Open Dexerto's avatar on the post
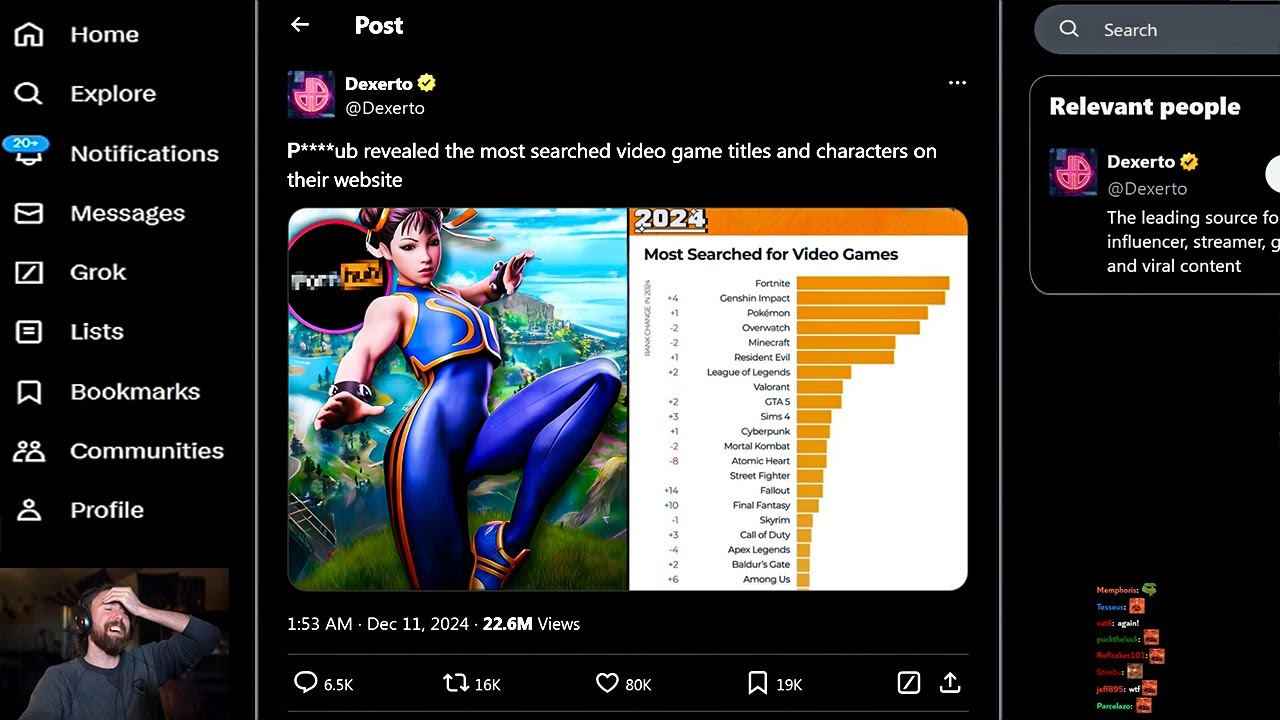The height and width of the screenshot is (720, 1280). [x=311, y=95]
